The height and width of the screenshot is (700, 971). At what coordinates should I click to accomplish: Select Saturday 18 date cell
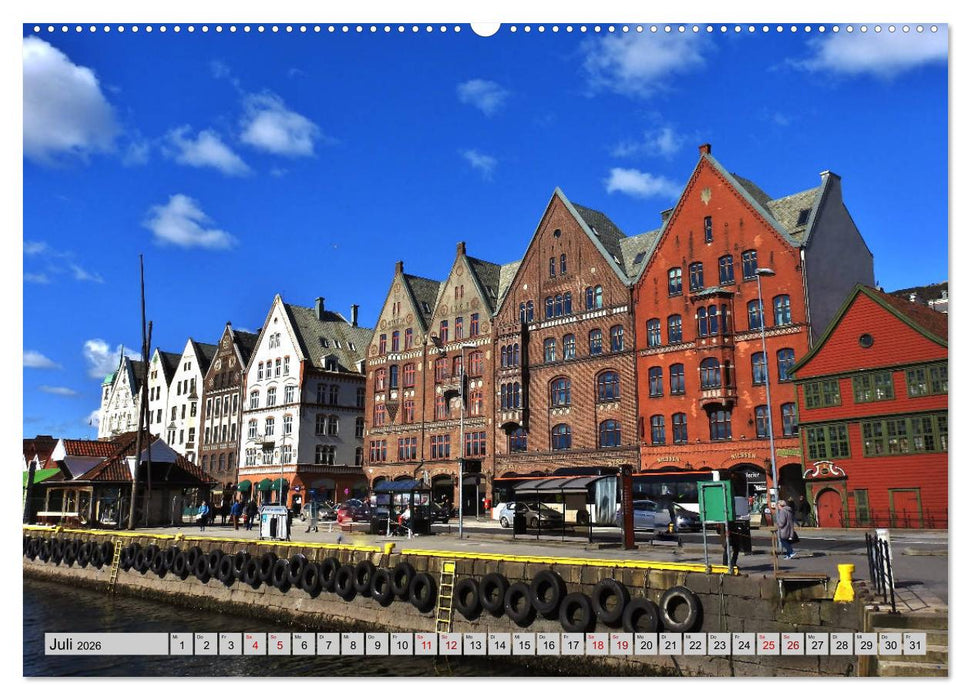click(x=597, y=644)
